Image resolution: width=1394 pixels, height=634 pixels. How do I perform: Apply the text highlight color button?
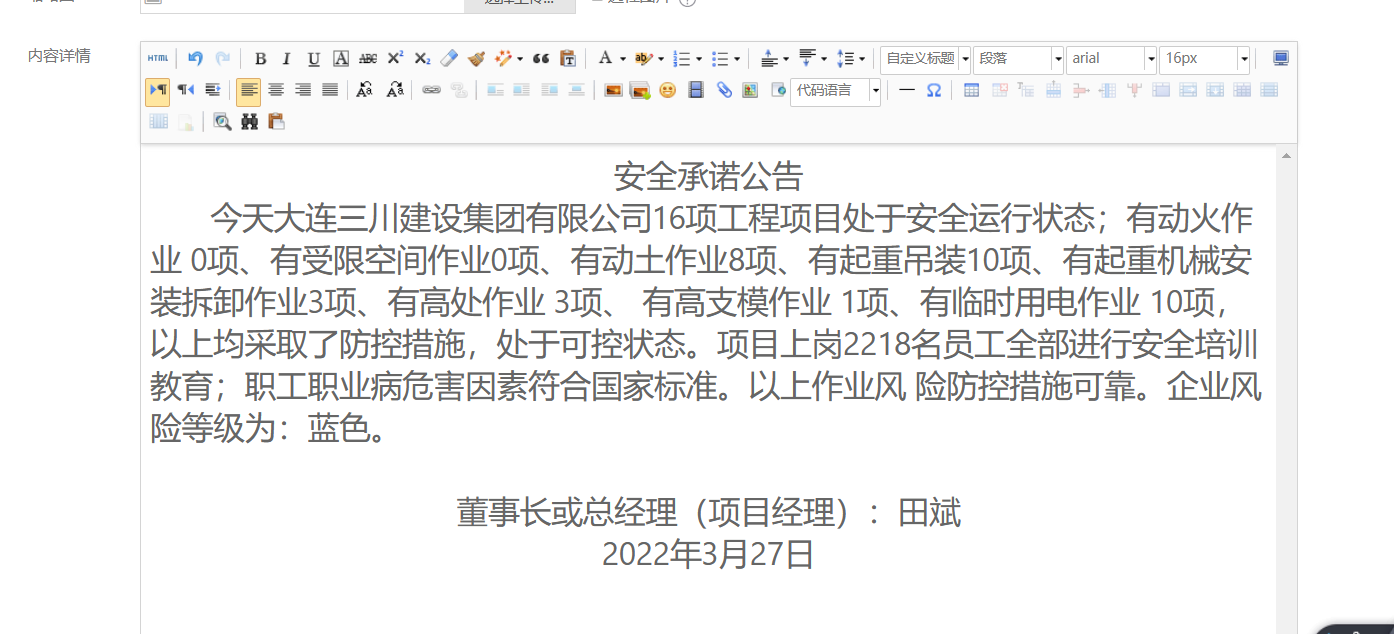(643, 59)
